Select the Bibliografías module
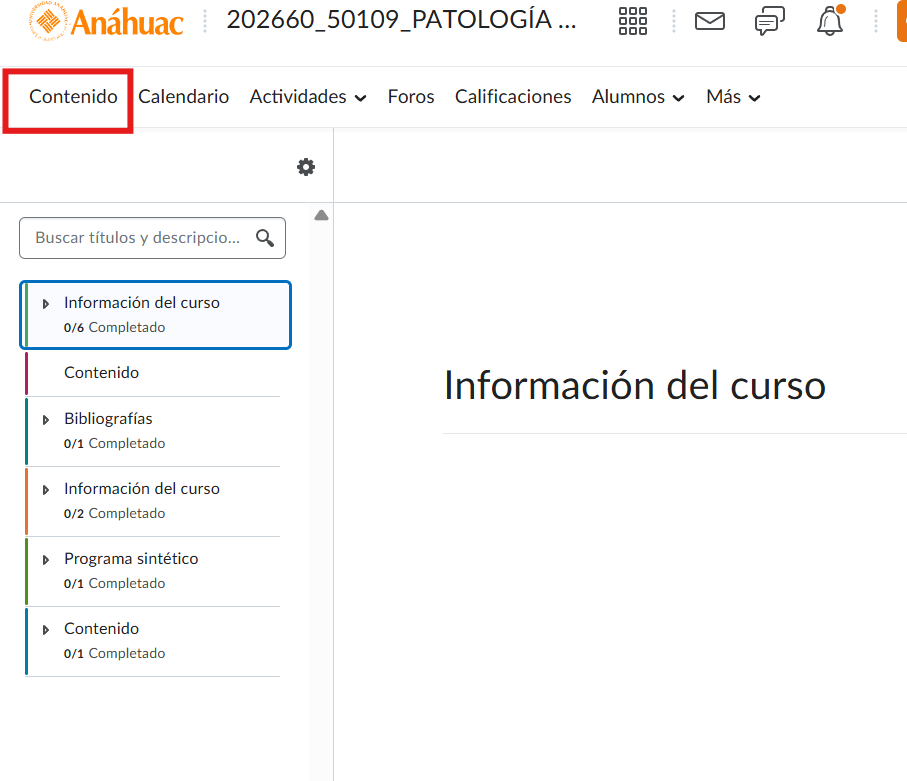907x781 pixels. [153, 431]
